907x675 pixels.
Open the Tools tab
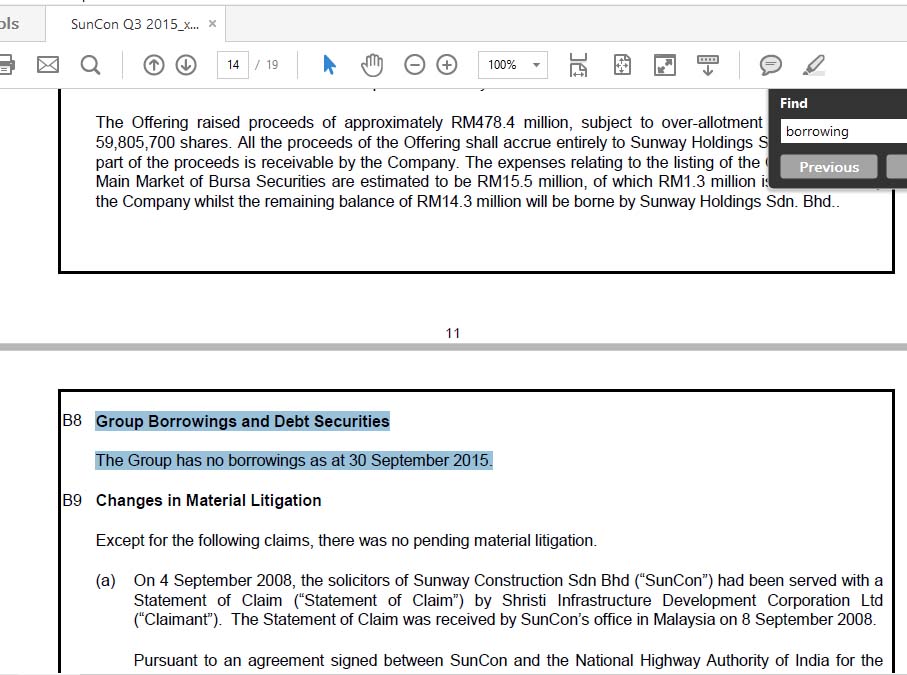point(10,24)
